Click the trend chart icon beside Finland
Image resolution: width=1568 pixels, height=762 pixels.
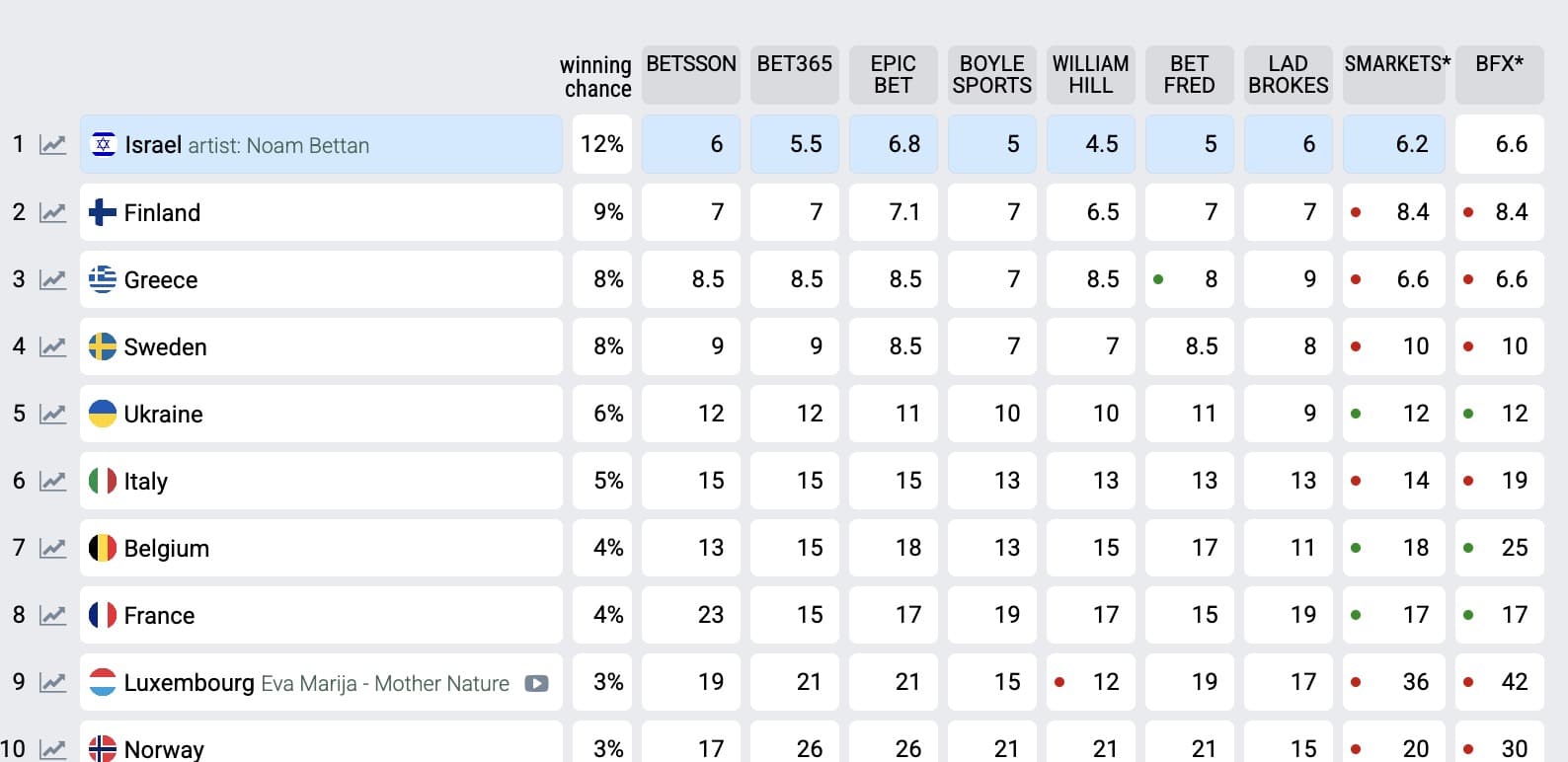[x=52, y=212]
